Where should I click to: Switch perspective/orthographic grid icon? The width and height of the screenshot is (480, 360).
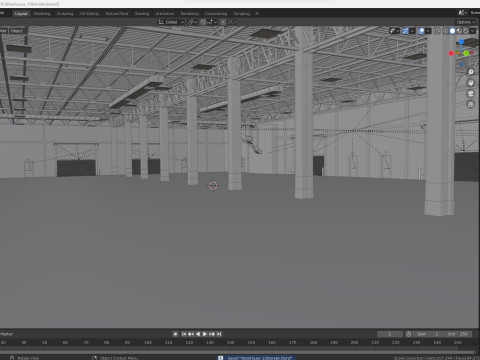(471, 104)
